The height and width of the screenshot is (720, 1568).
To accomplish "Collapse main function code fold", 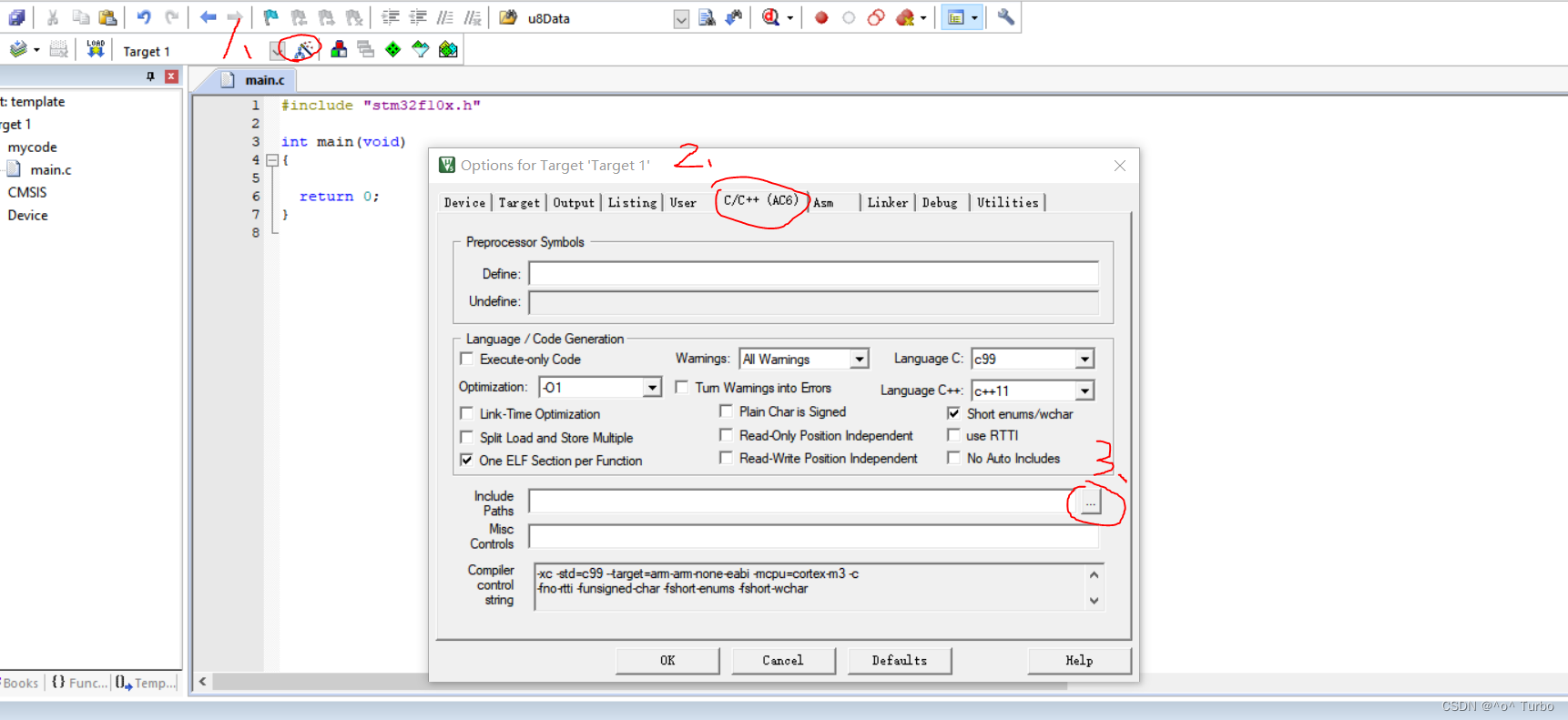I will tap(271, 160).
